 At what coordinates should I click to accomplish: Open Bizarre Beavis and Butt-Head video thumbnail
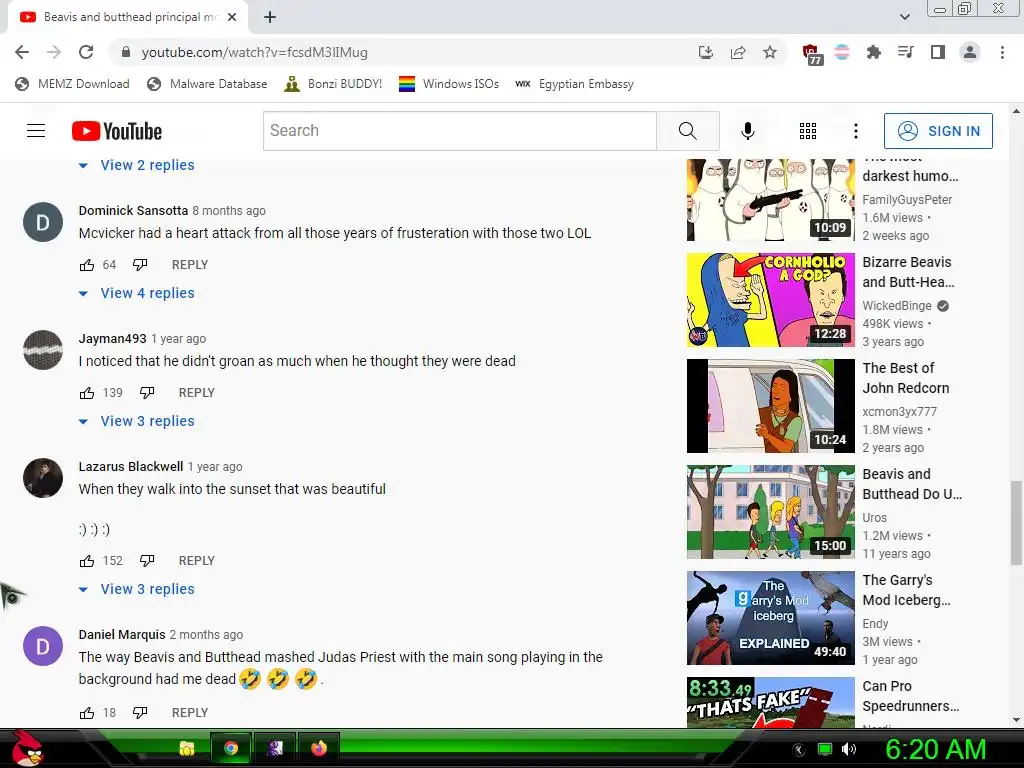(771, 300)
